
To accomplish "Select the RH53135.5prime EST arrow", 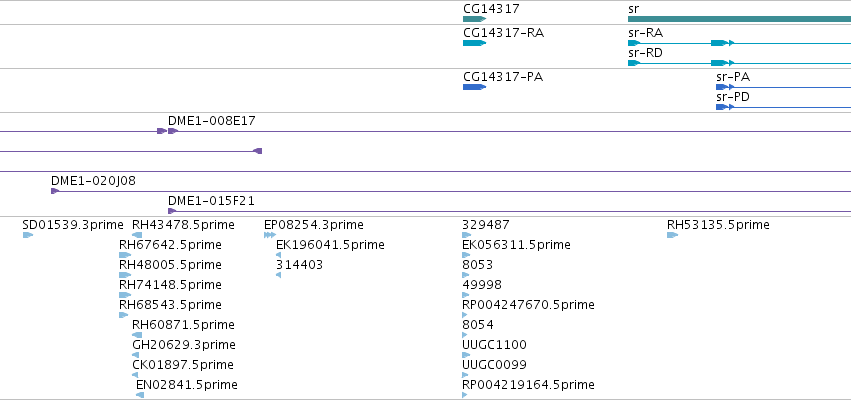I will (673, 235).
